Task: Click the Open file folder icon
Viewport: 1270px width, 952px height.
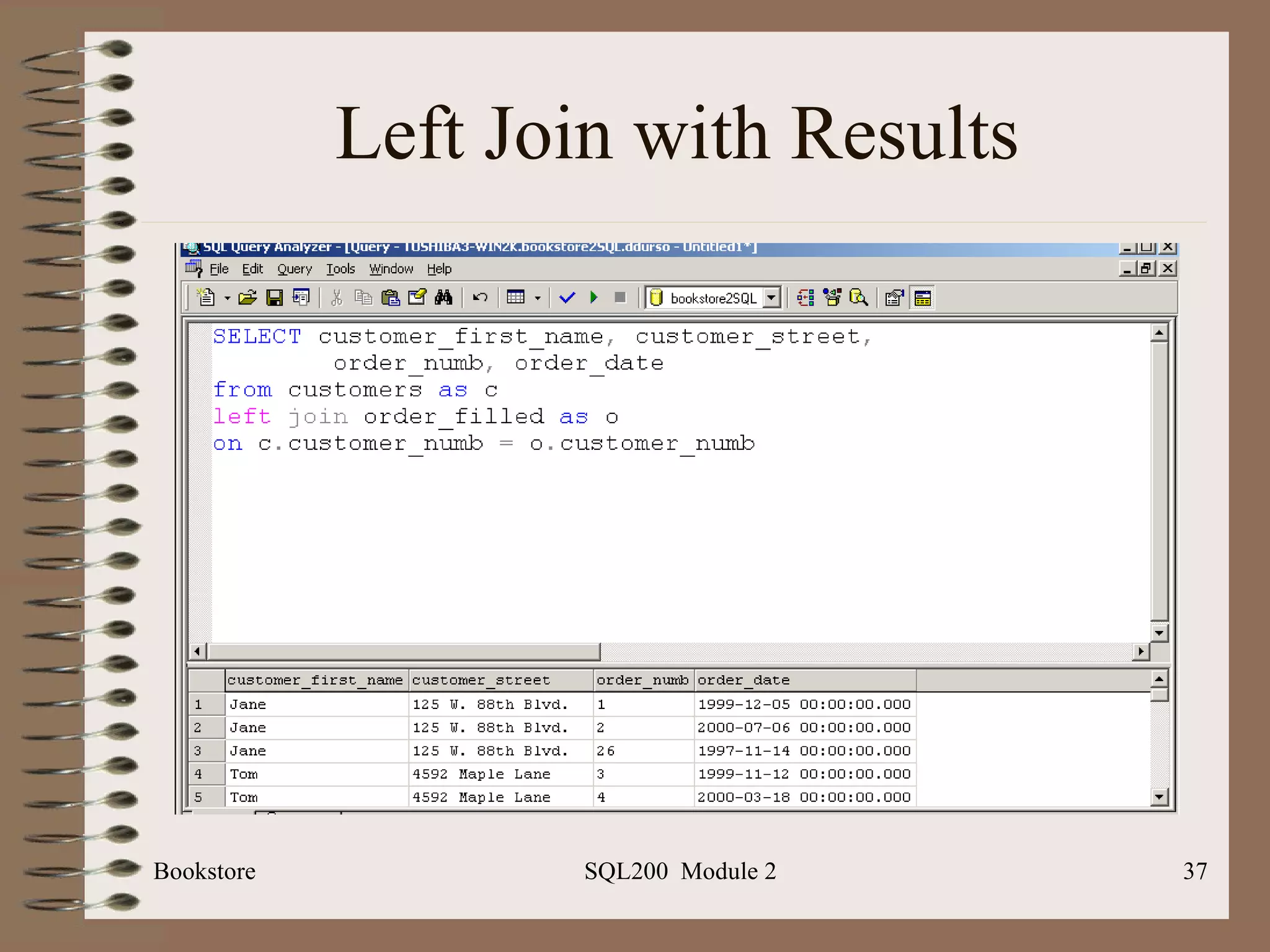Action: pos(247,298)
